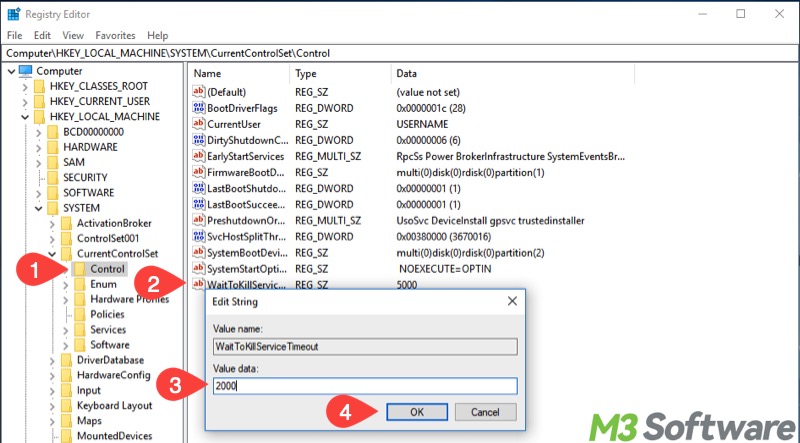Viewport: 800px width, 443px height.
Task: Click the SECURITY key folder icon
Action: pyautogui.click(x=53, y=177)
